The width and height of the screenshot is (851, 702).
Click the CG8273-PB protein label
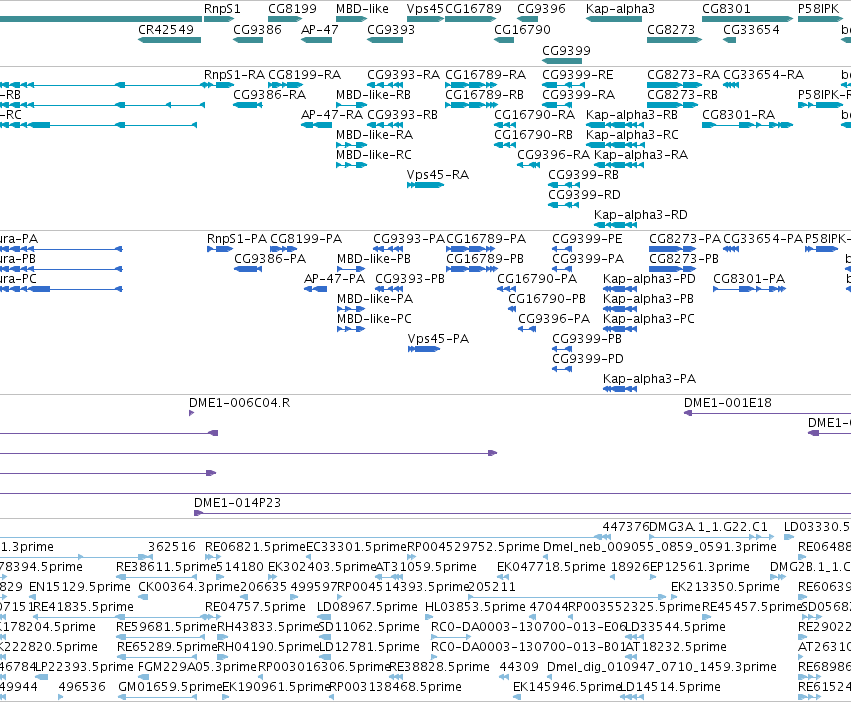pos(684,258)
